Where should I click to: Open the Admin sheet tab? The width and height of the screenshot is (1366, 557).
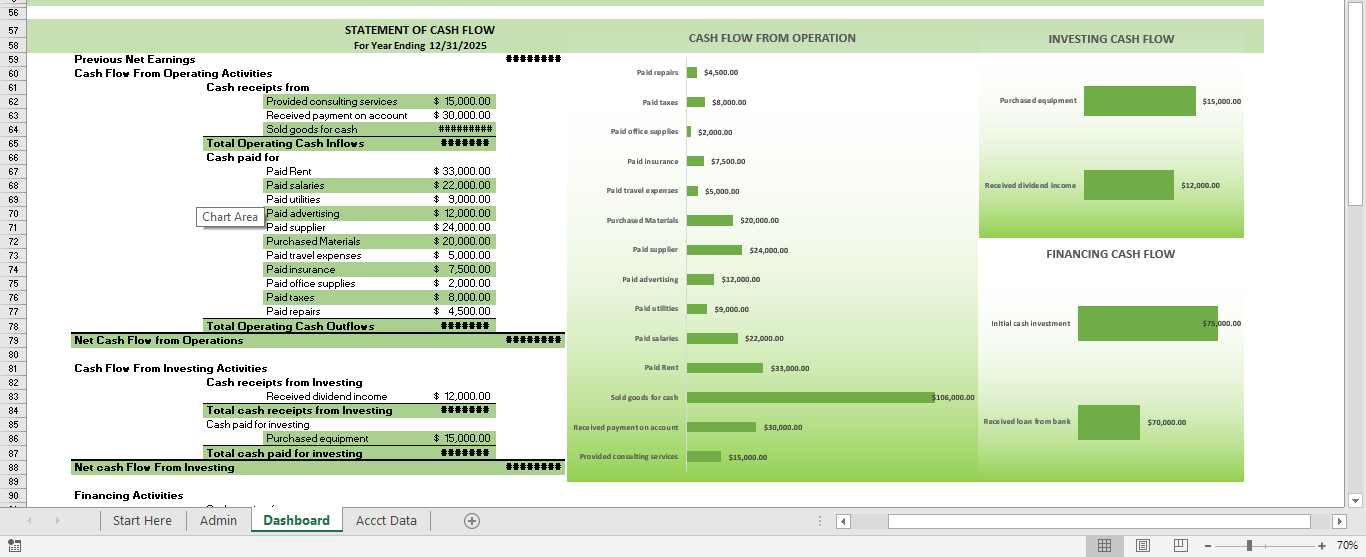click(x=218, y=520)
